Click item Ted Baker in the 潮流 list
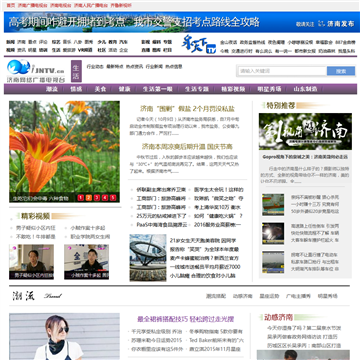This screenshot has width=360, height=360. (216, 340)
